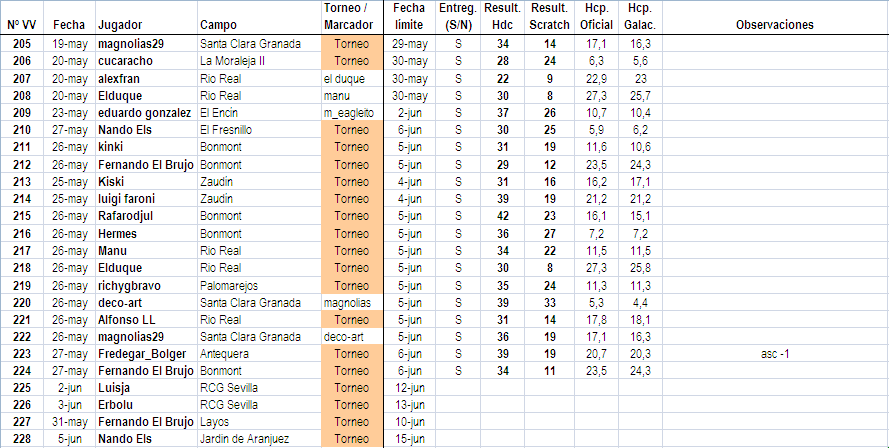Click the 'Result. Scratch' column header

coord(549,17)
